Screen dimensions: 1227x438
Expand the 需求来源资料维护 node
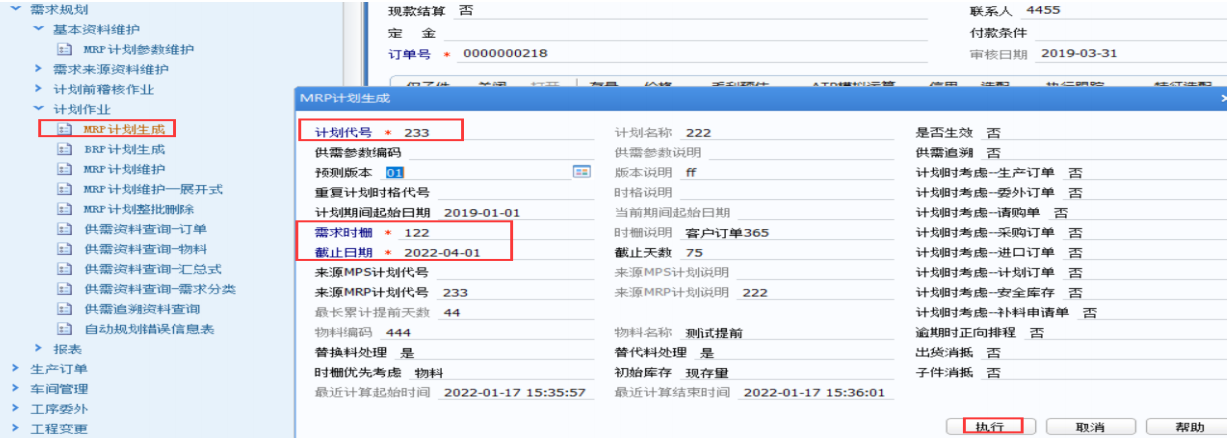point(38,69)
